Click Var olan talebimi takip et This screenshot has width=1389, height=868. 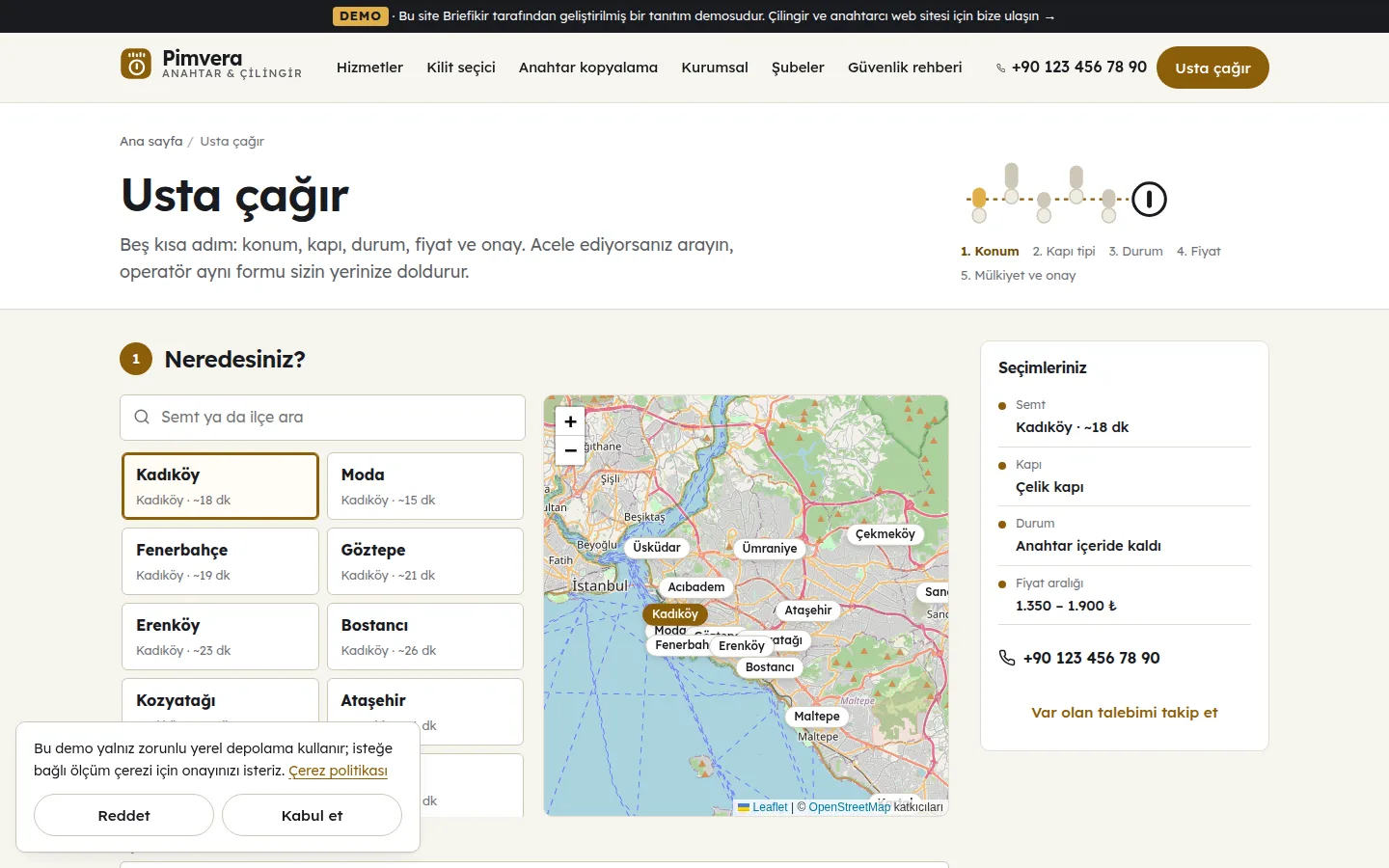pyautogui.click(x=1125, y=713)
